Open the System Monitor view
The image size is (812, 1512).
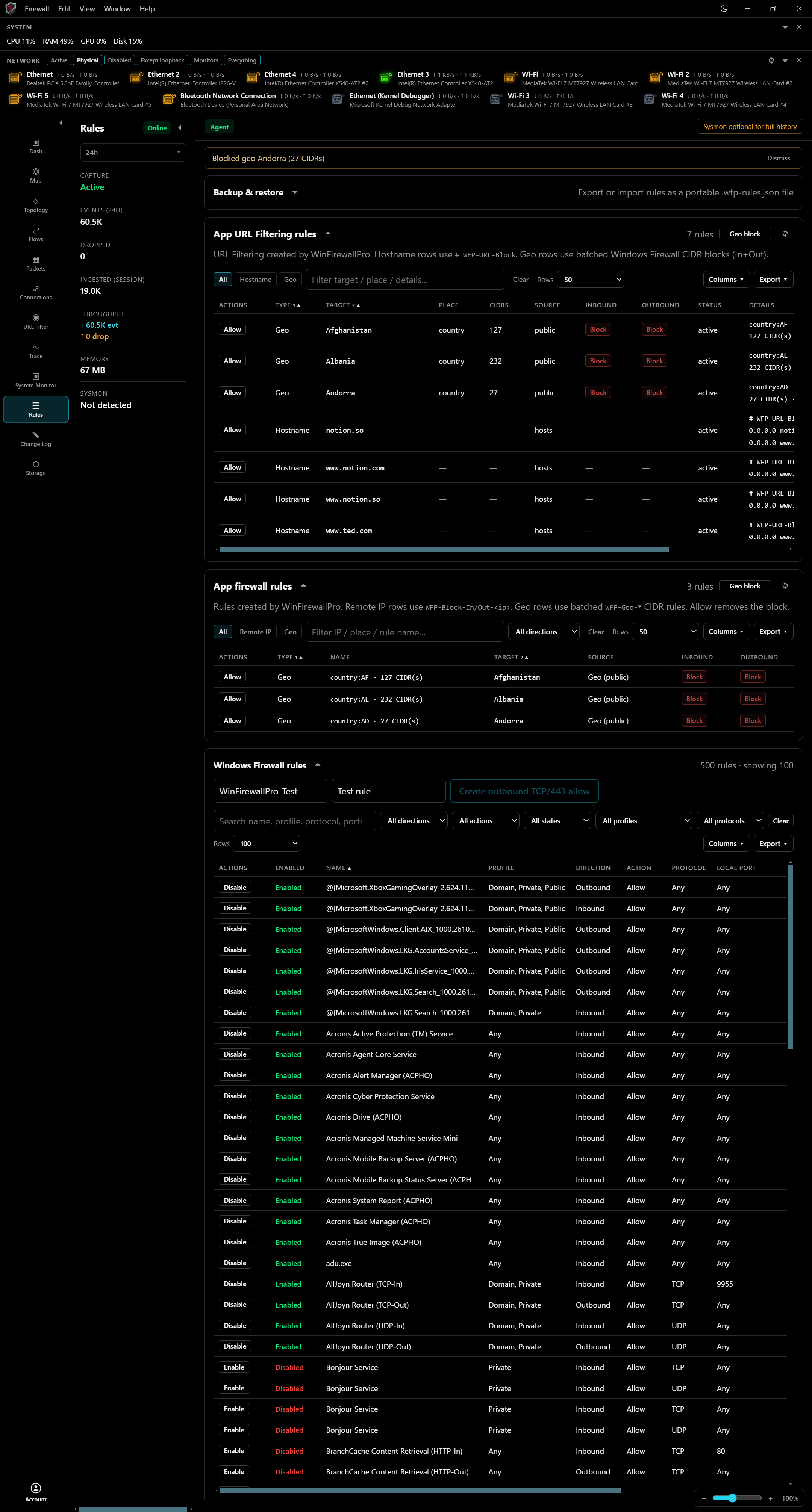36,380
